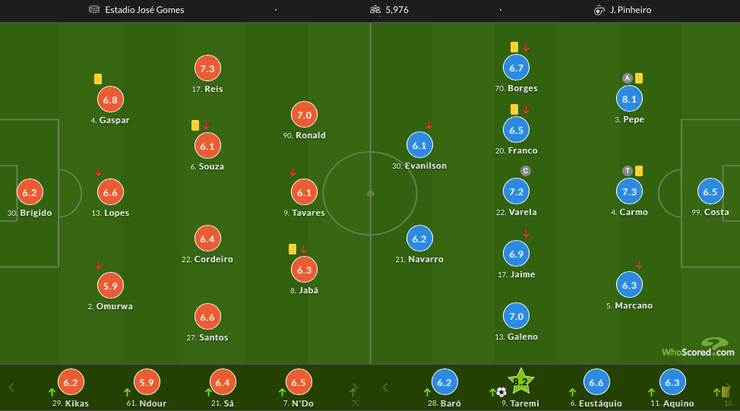The width and height of the screenshot is (740, 411).
Task: Click the attendance crowd icon next to 5,976
Action: click(x=375, y=10)
